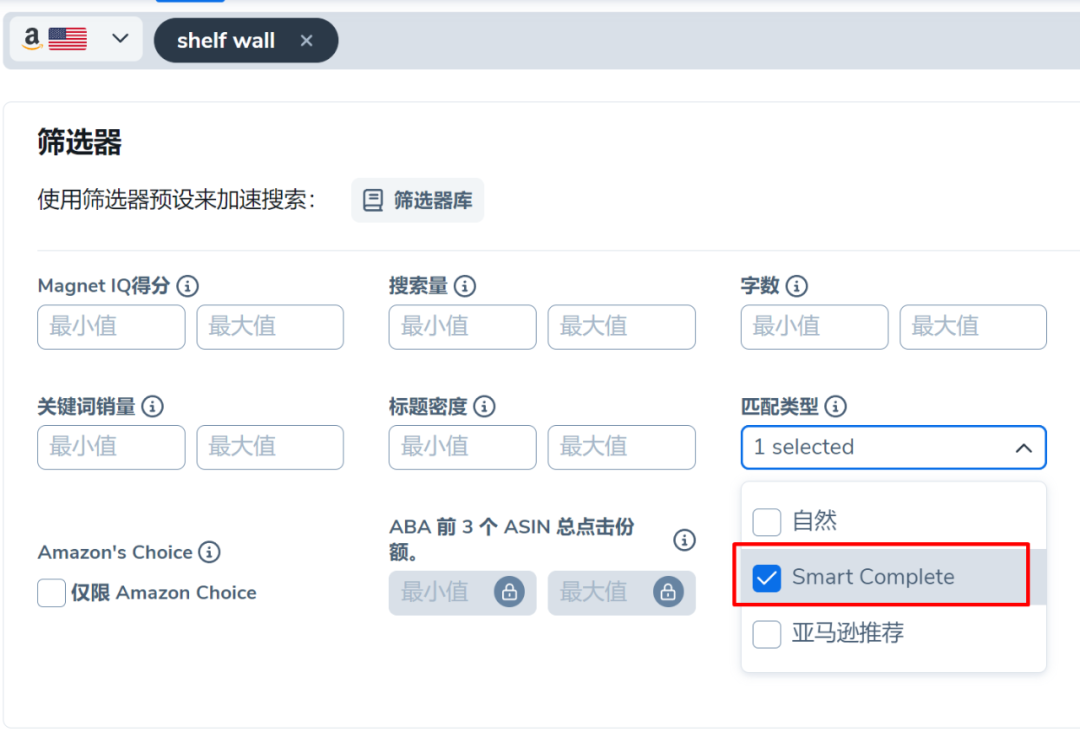Viewport: 1080px width, 753px height.
Task: Click info icon next to 关键词销量
Action: pos(152,406)
